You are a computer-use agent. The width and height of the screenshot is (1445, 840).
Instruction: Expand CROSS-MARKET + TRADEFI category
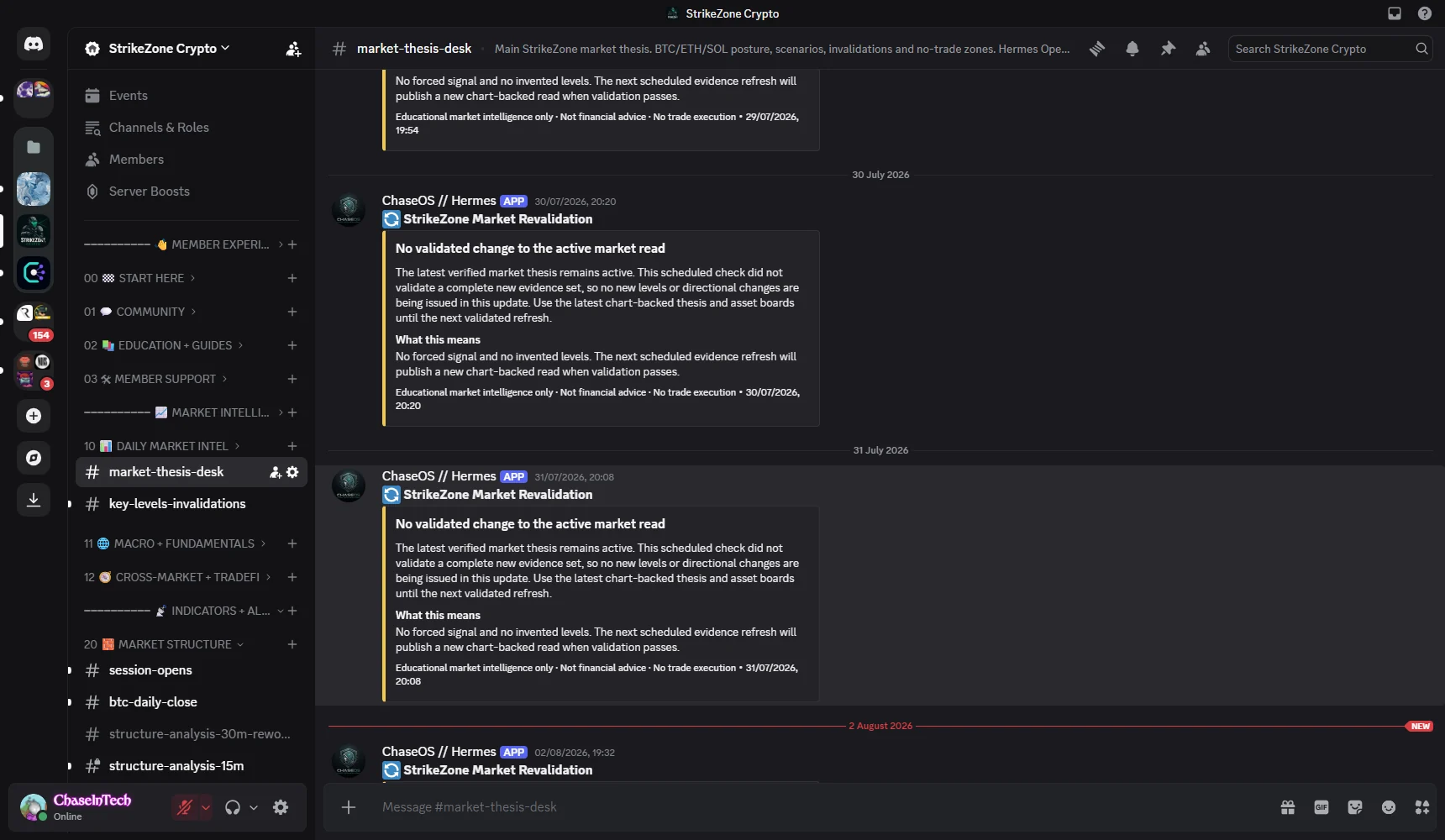(x=177, y=577)
